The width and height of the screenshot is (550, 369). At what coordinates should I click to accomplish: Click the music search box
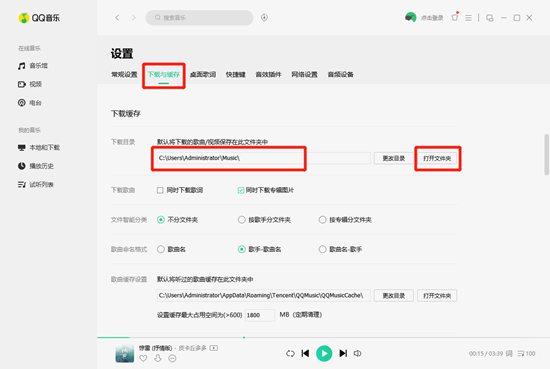(x=199, y=18)
